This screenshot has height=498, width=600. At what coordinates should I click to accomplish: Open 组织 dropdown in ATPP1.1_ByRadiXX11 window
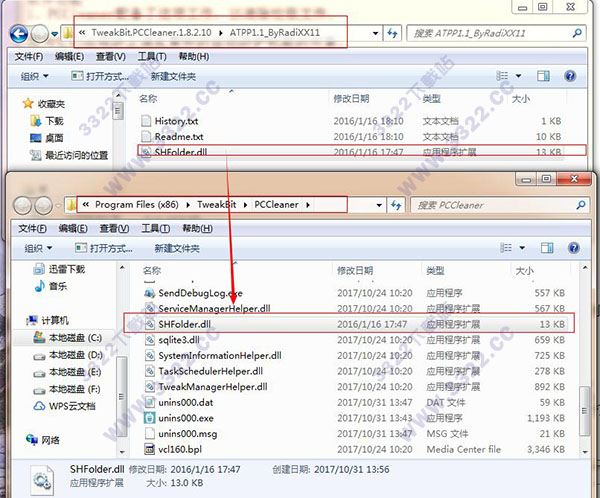[34, 76]
